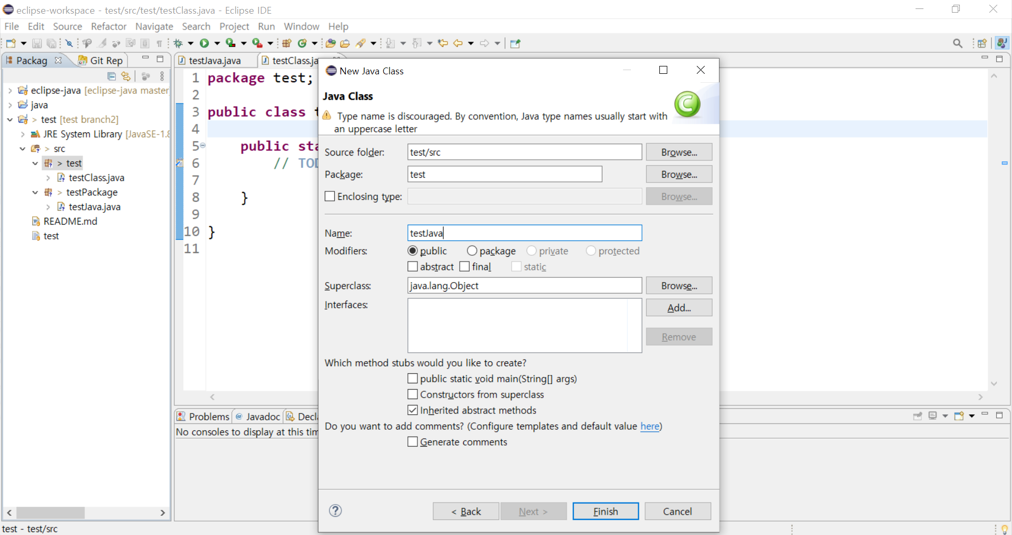Image resolution: width=1012 pixels, height=535 pixels.
Task: Open the Navigate menu
Action: tap(154, 26)
